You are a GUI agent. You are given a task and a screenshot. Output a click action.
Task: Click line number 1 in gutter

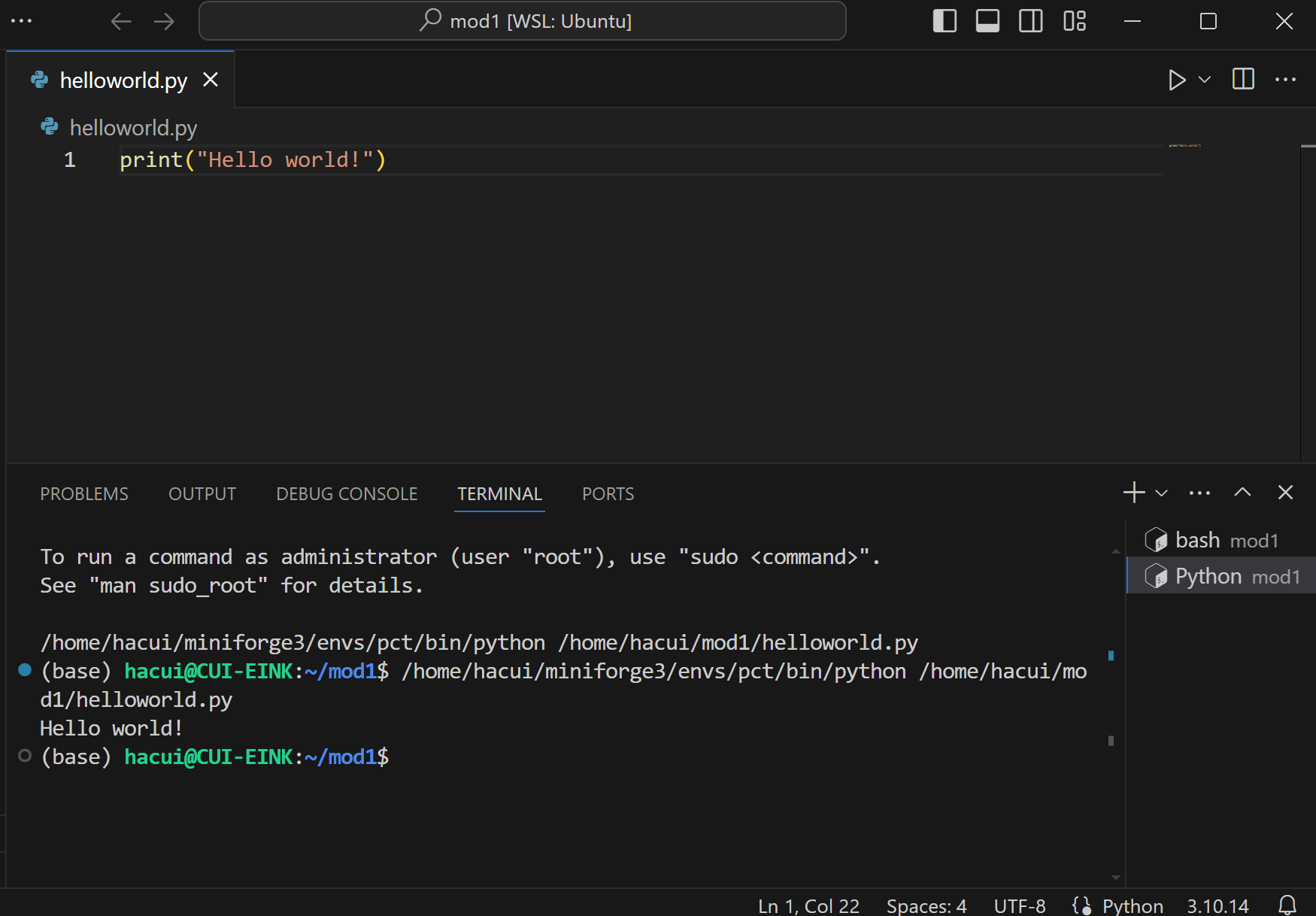[70, 159]
